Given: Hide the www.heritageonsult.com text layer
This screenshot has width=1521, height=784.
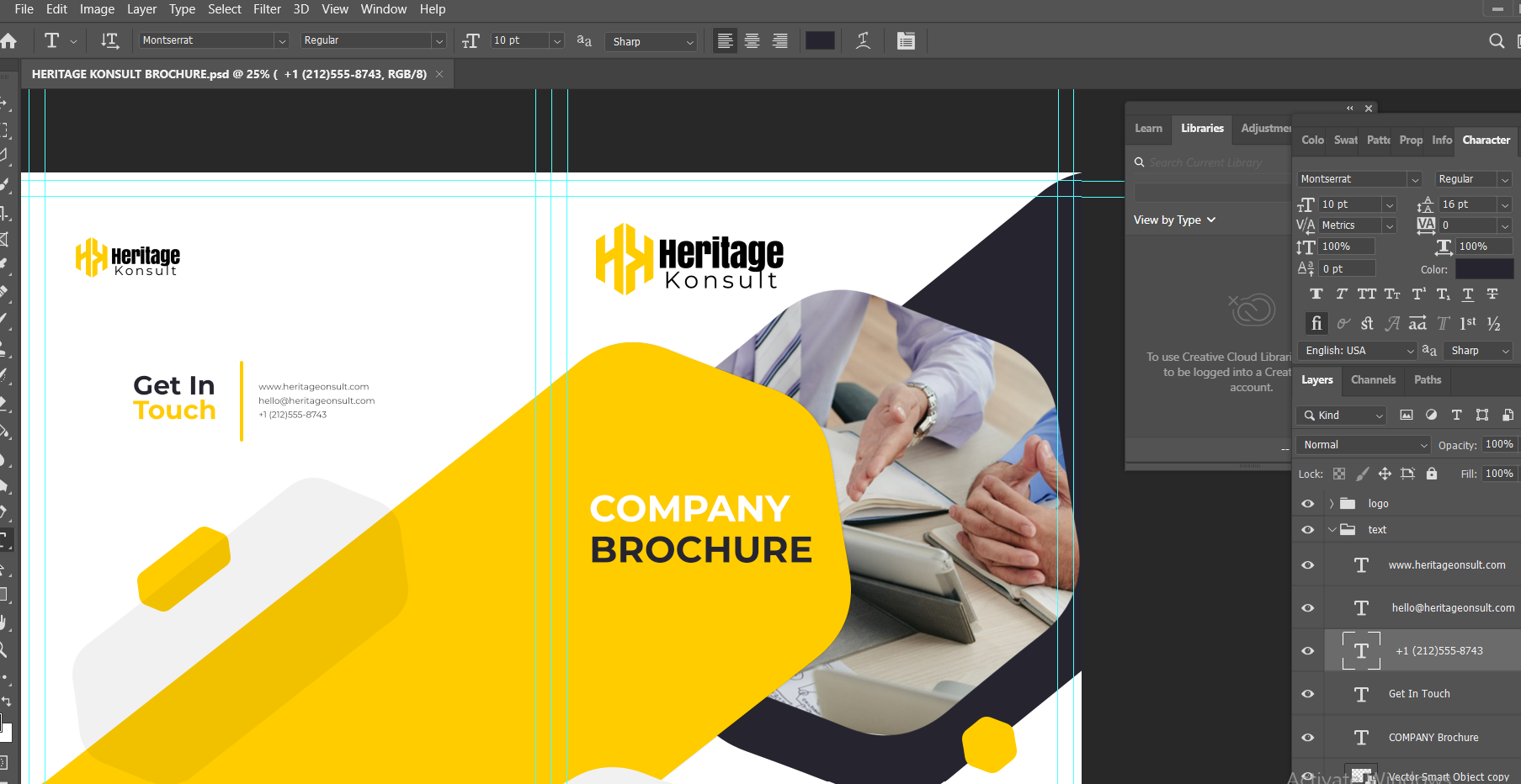Looking at the screenshot, I should click(1307, 565).
